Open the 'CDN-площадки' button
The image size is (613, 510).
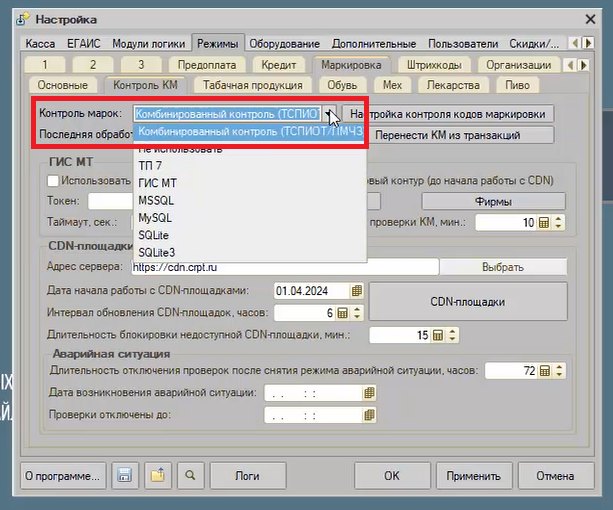pos(468,302)
